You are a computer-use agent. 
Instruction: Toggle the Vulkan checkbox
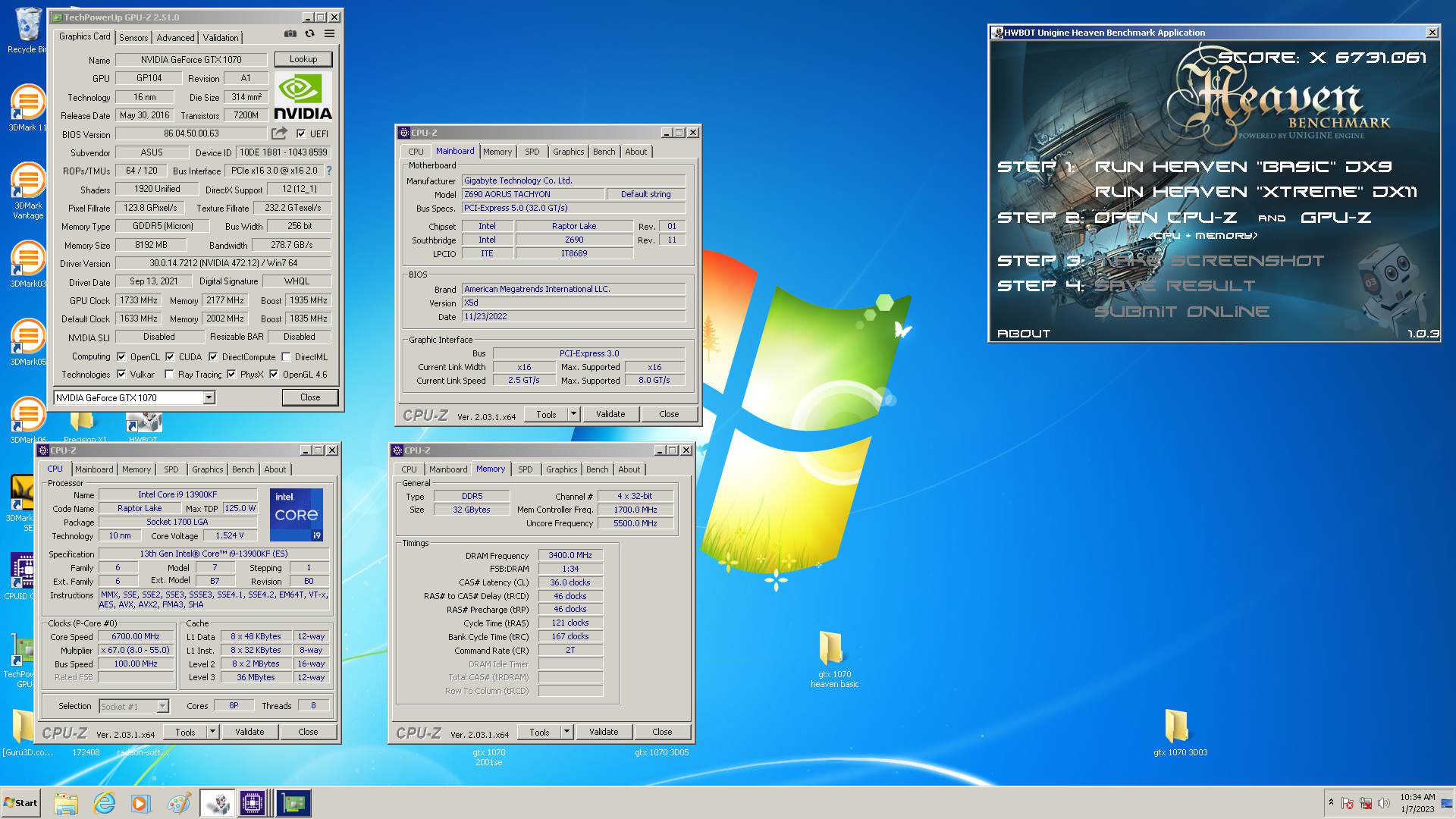[x=121, y=374]
